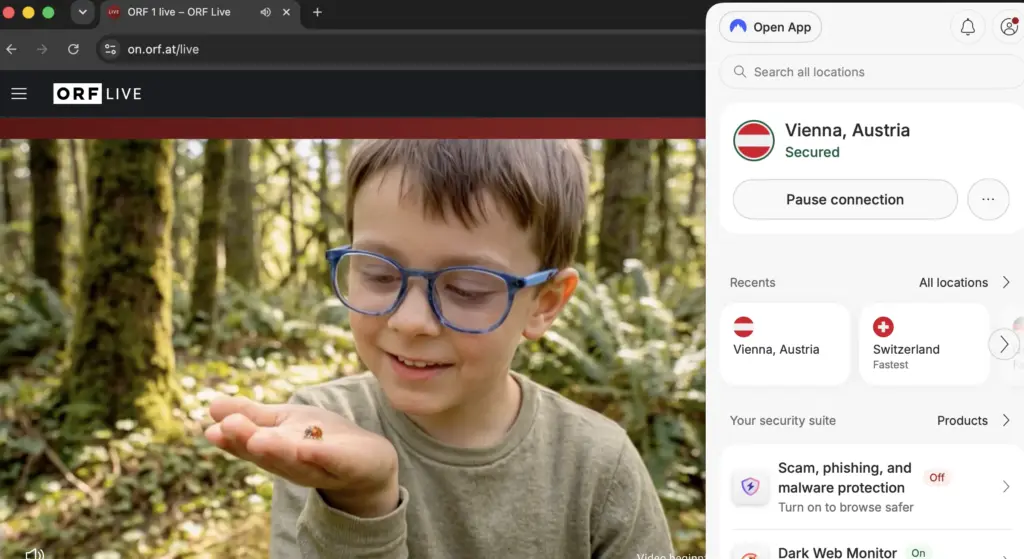Click the Turn on to browse safer text
1024x559 pixels.
846,507
